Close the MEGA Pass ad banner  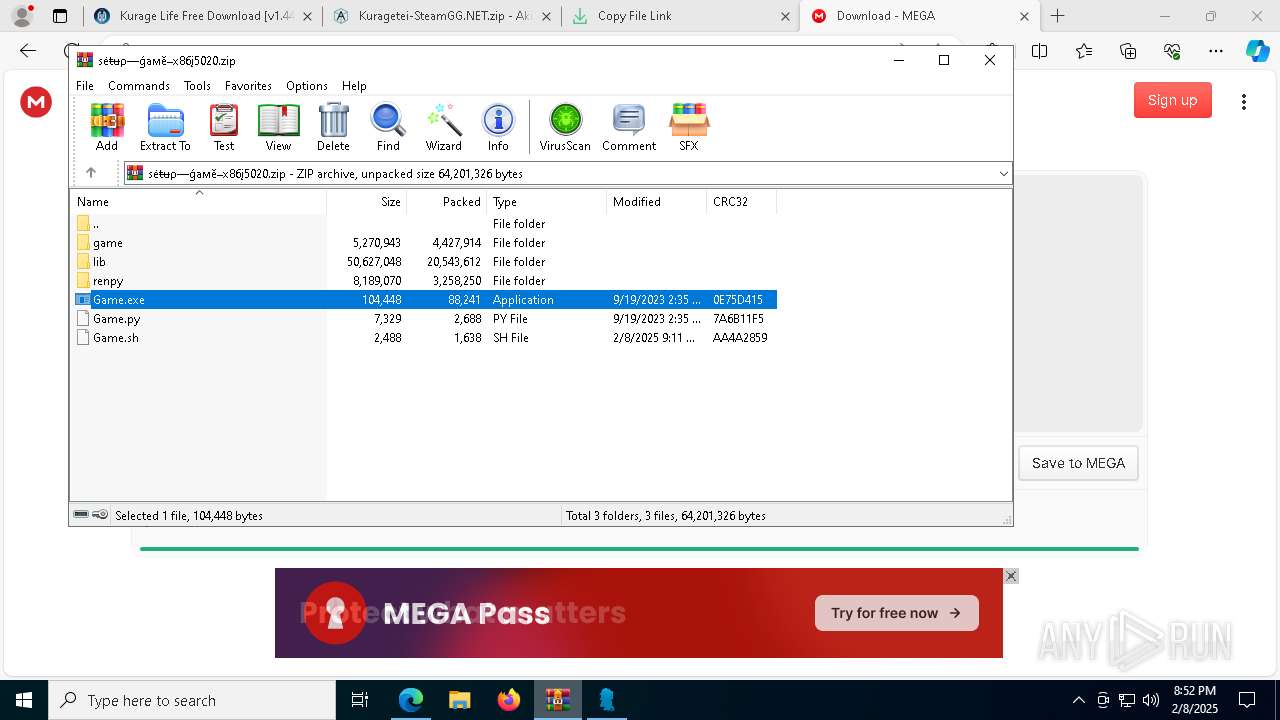(x=1011, y=576)
